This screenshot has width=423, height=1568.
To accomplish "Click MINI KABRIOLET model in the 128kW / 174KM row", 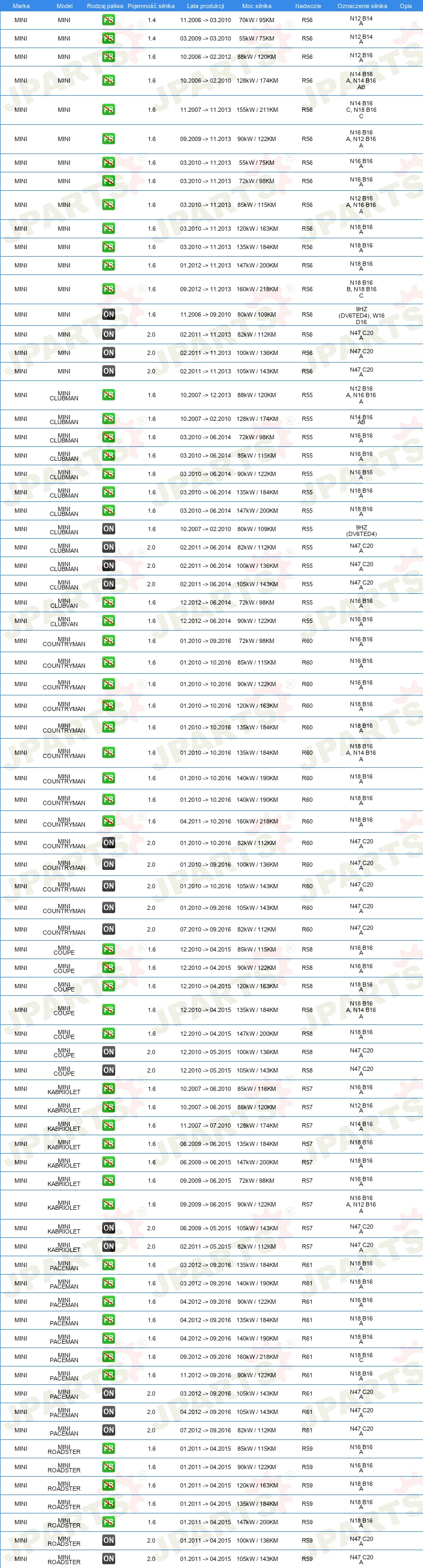I will pyautogui.click(x=64, y=1126).
